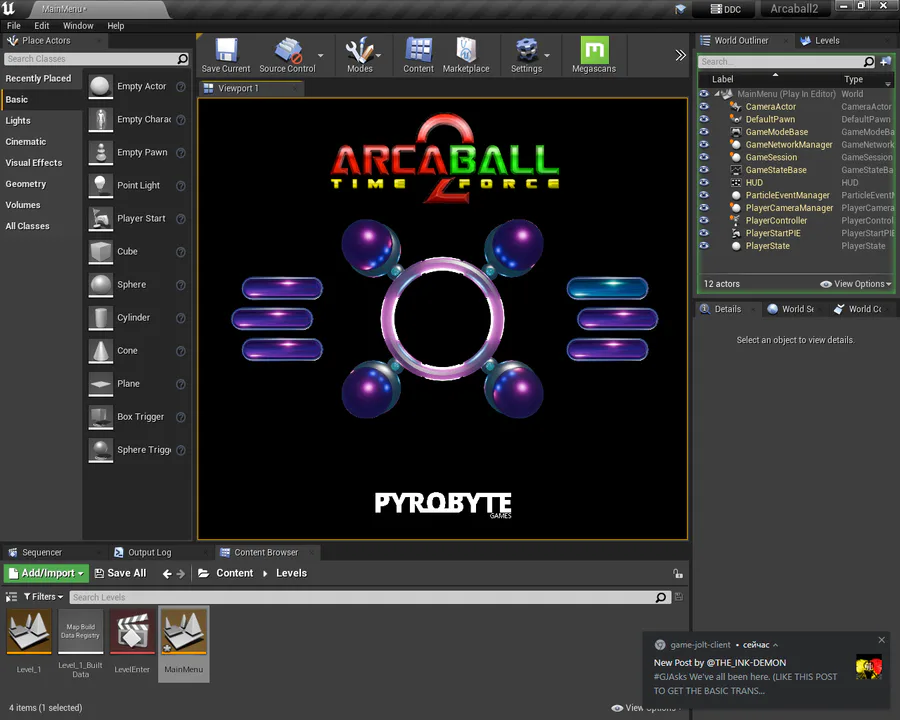Select the Sphere shape icon

[100, 285]
